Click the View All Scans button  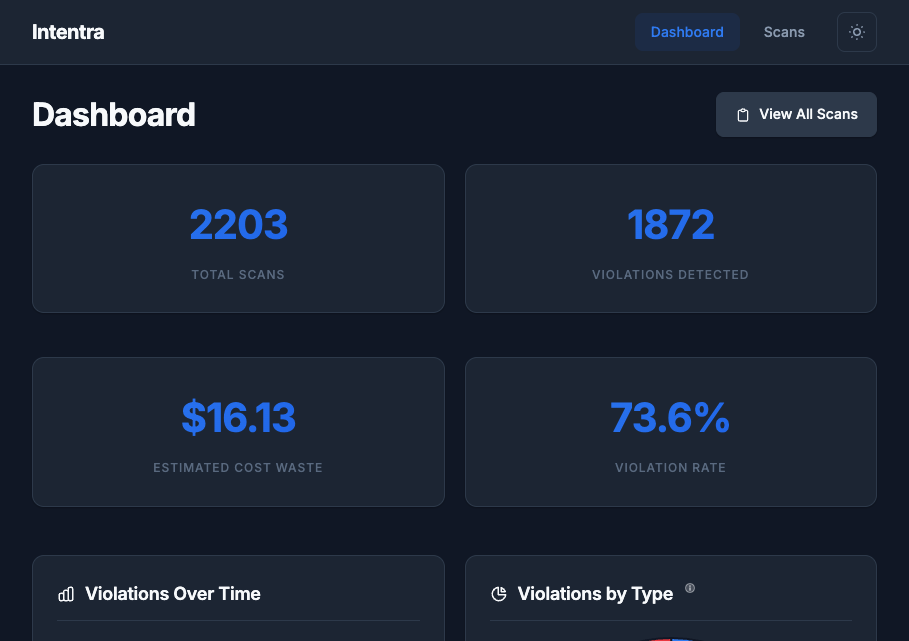(796, 114)
